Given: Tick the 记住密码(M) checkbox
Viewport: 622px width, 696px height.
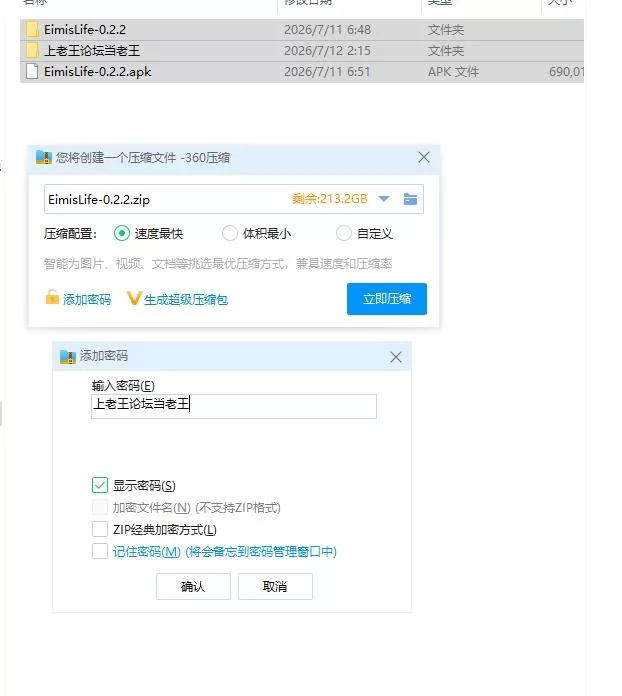Looking at the screenshot, I should [x=100, y=551].
